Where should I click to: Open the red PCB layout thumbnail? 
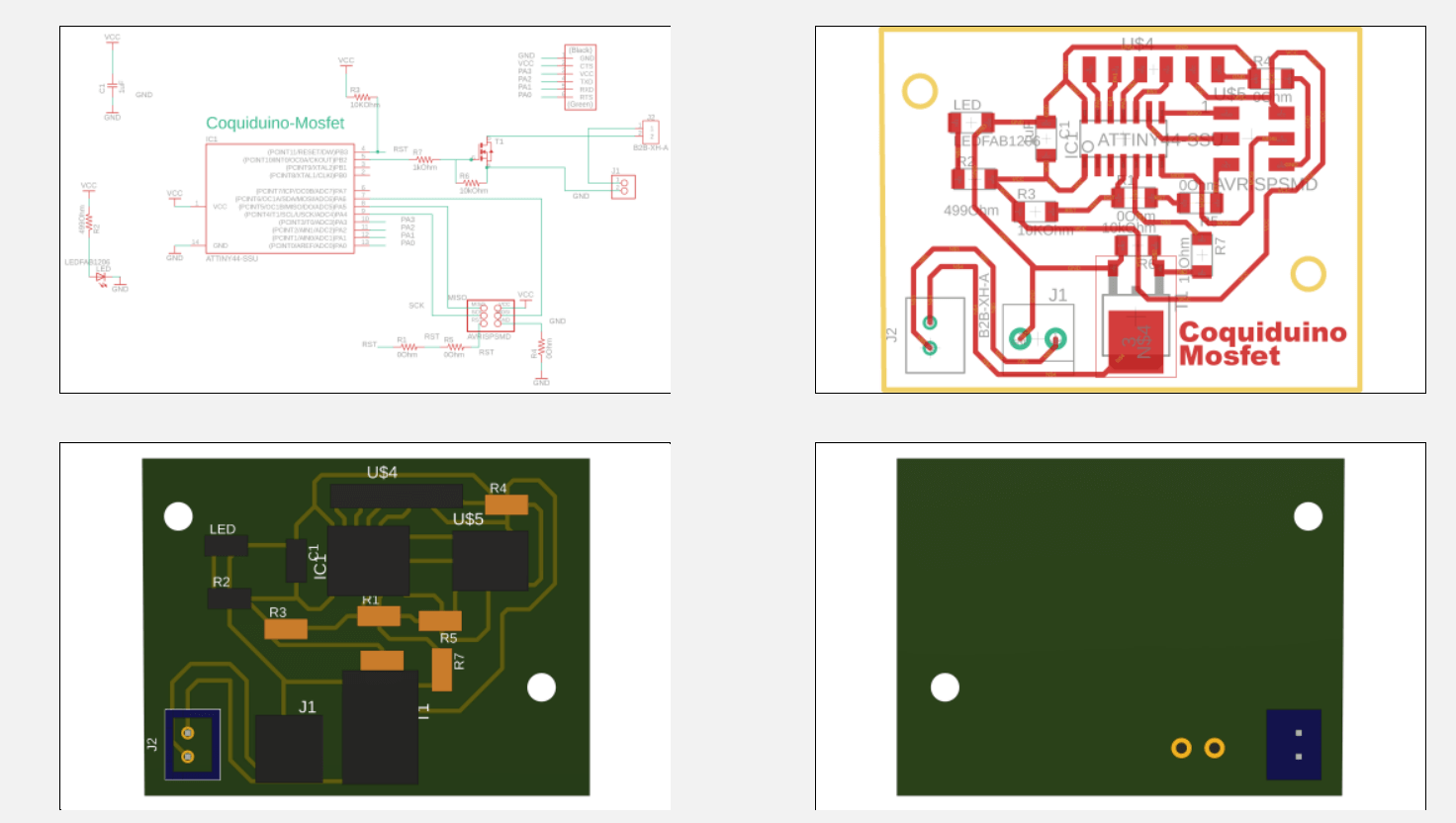pos(1121,210)
